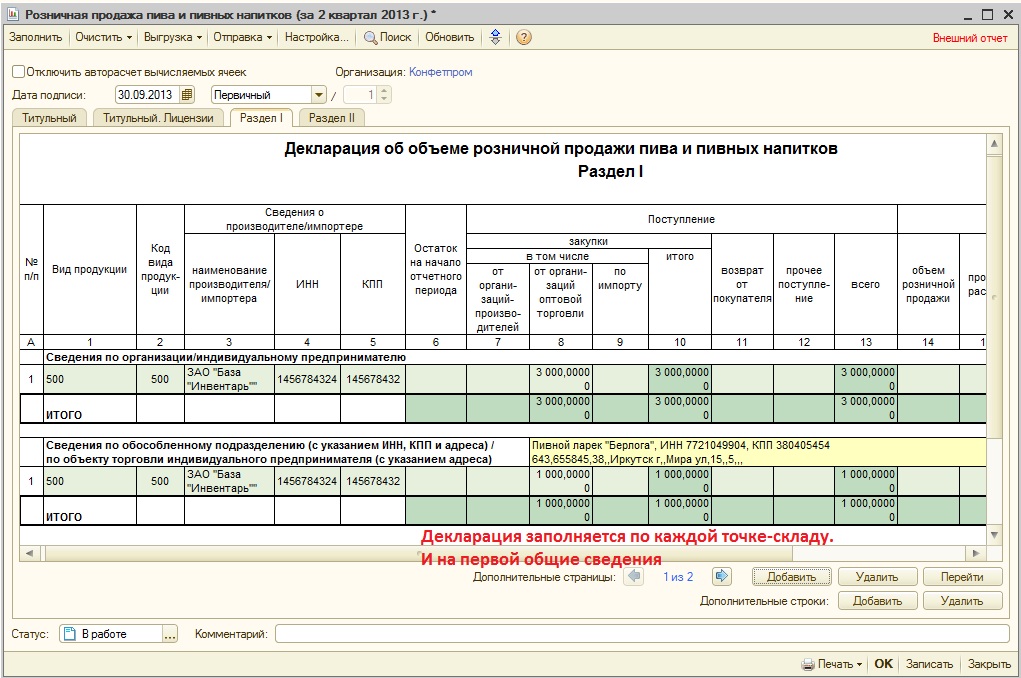
Task: Open the Отправка dropdown menu
Action: [x=242, y=37]
